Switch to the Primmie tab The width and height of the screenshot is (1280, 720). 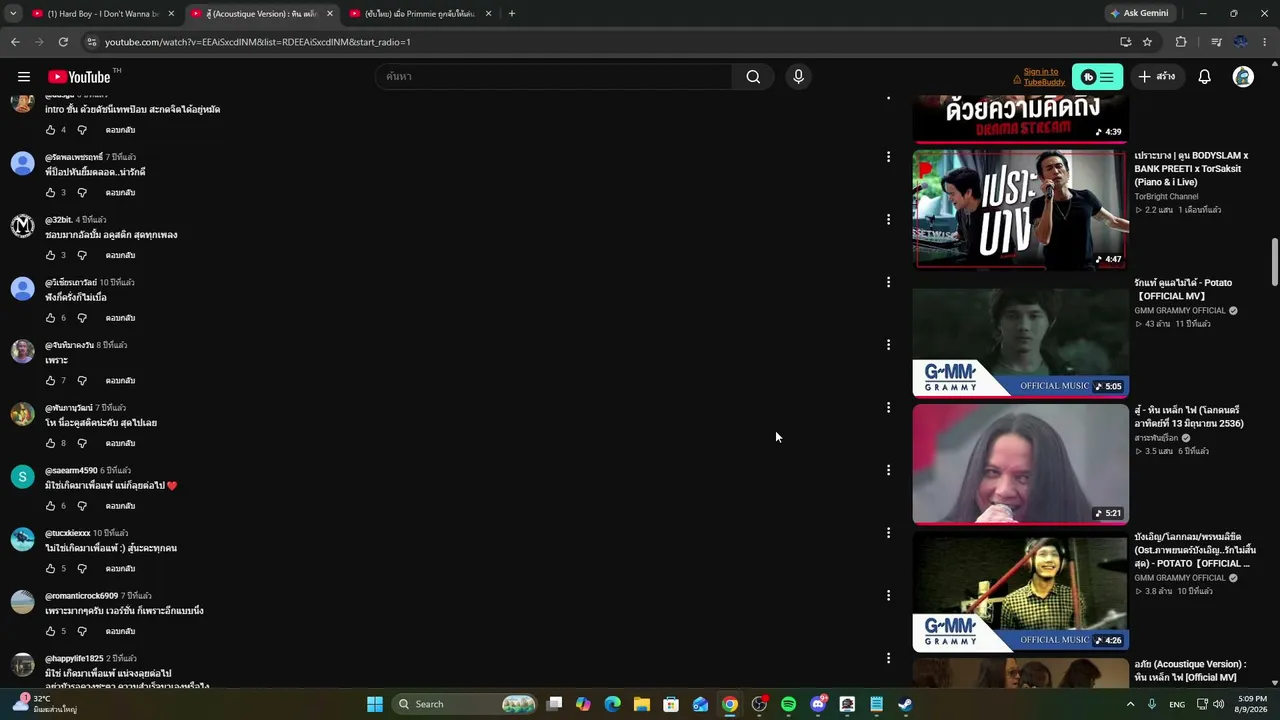[x=419, y=14]
